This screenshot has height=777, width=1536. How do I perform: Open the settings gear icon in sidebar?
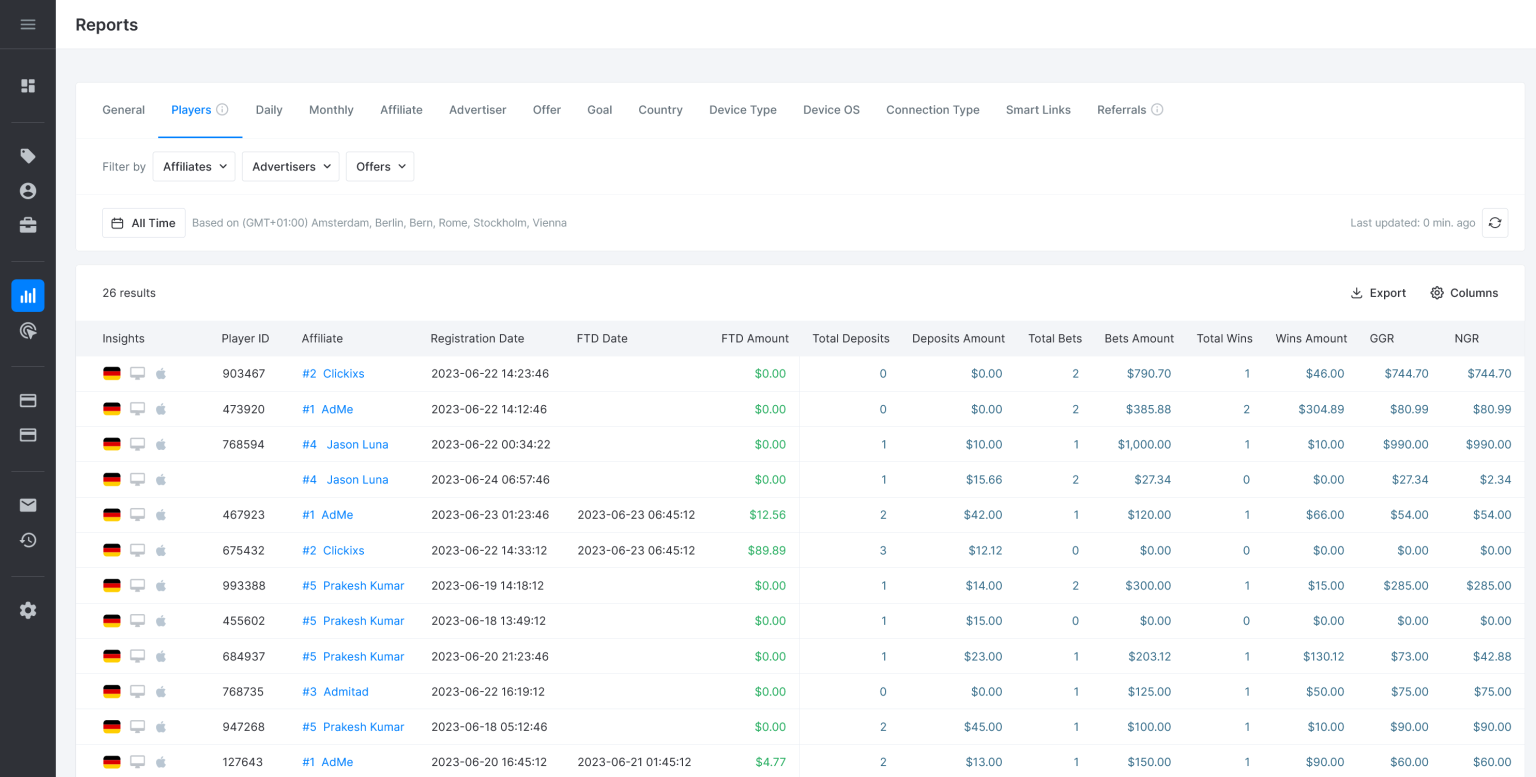coord(28,610)
